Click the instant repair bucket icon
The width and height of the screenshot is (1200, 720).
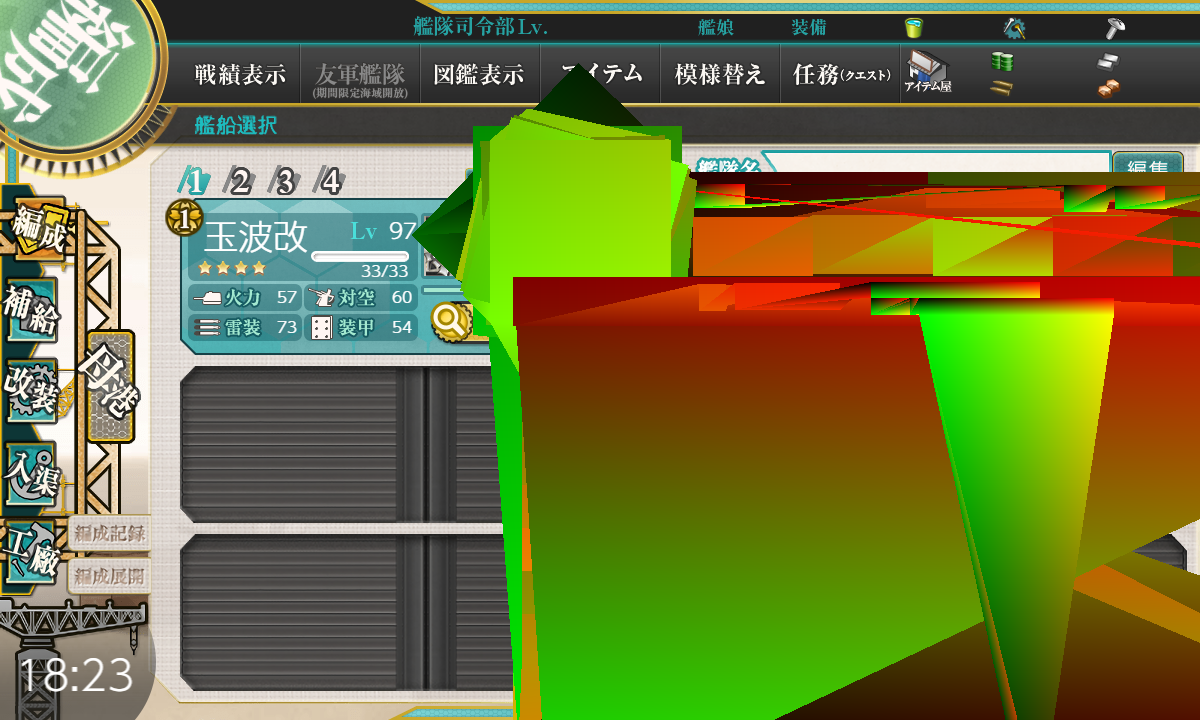click(913, 27)
